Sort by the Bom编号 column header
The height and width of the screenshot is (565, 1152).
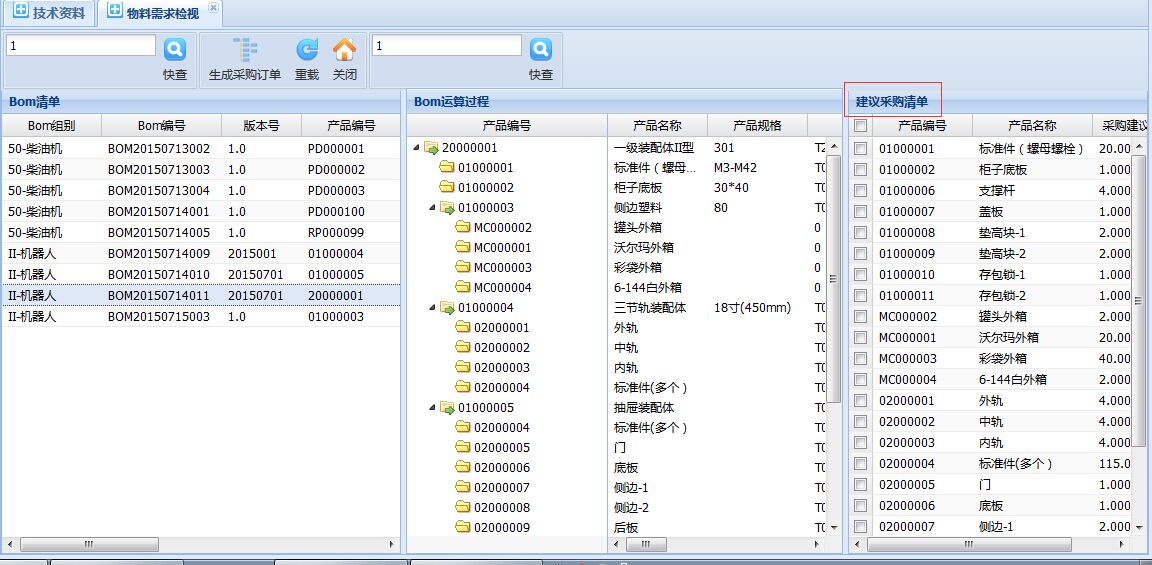(161, 126)
